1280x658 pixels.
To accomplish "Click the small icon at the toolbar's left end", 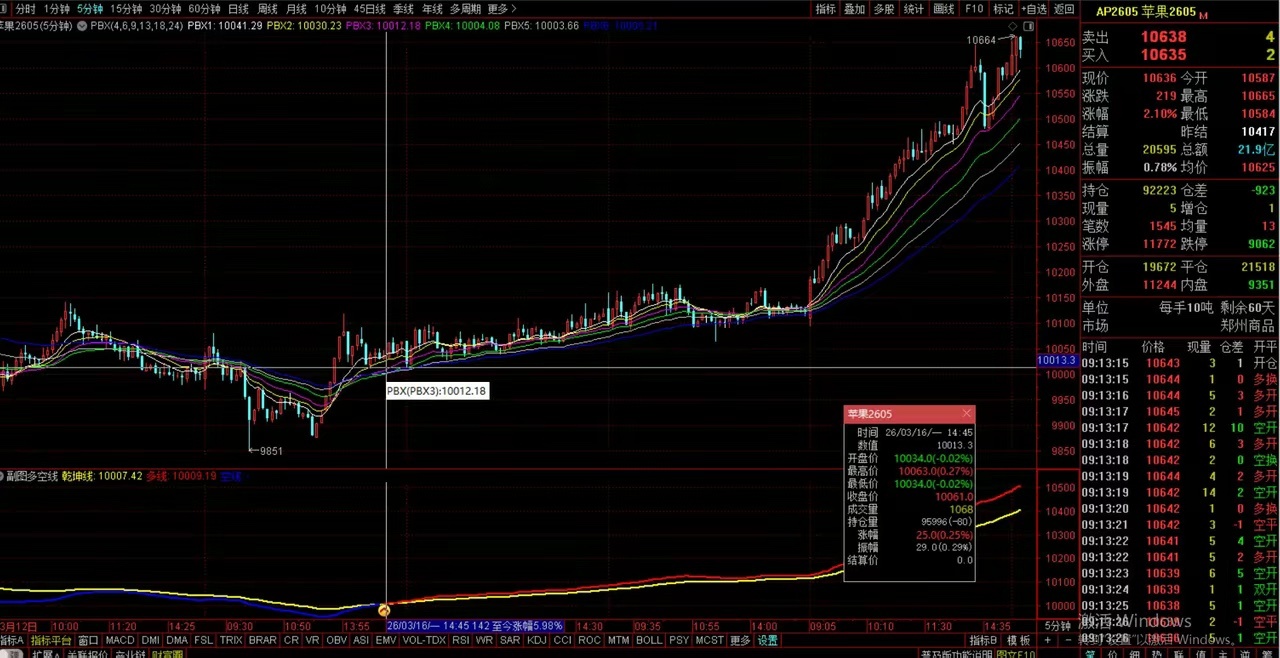I will (x=5, y=9).
